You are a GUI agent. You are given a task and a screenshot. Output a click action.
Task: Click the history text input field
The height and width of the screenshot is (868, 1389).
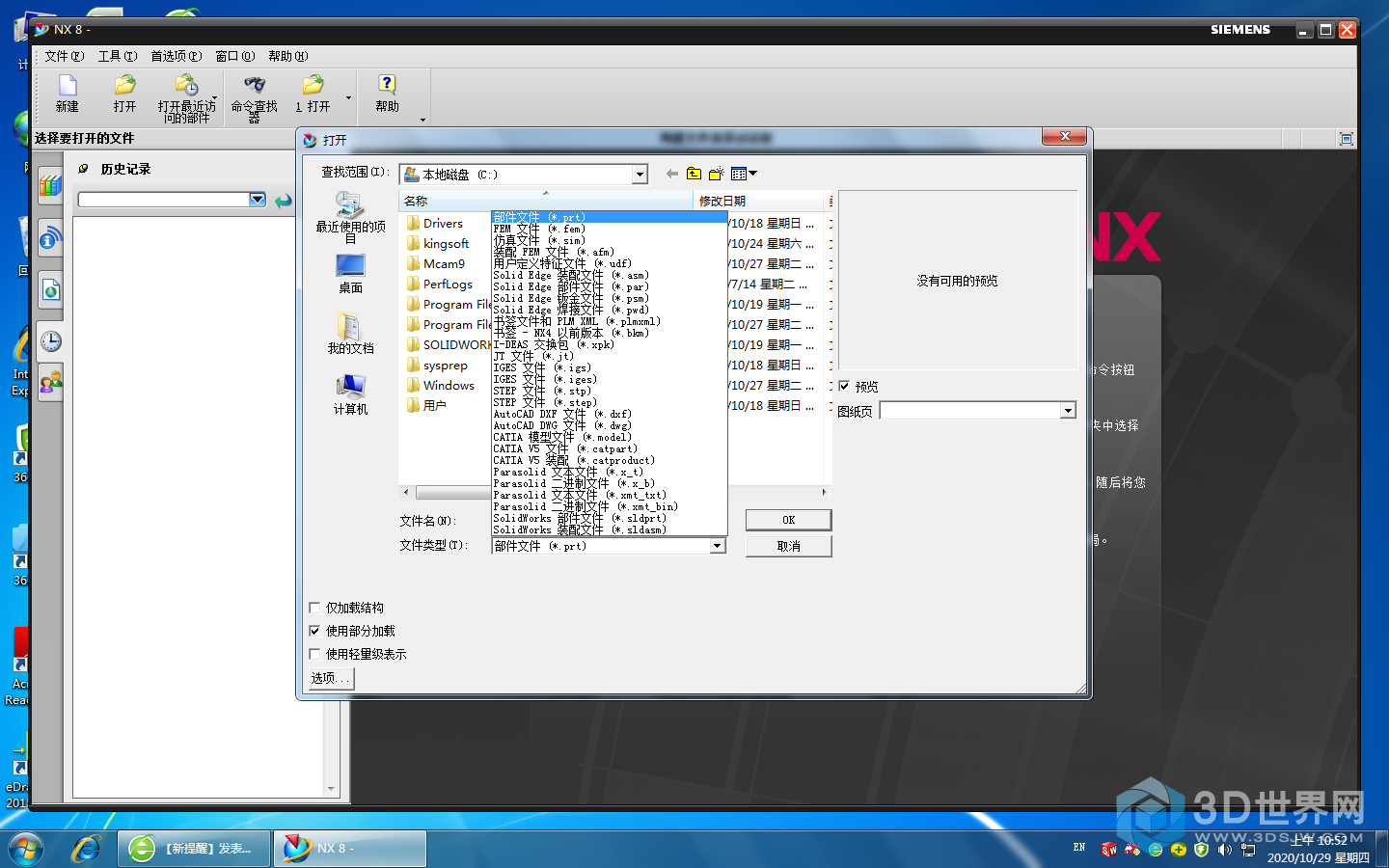[164, 200]
